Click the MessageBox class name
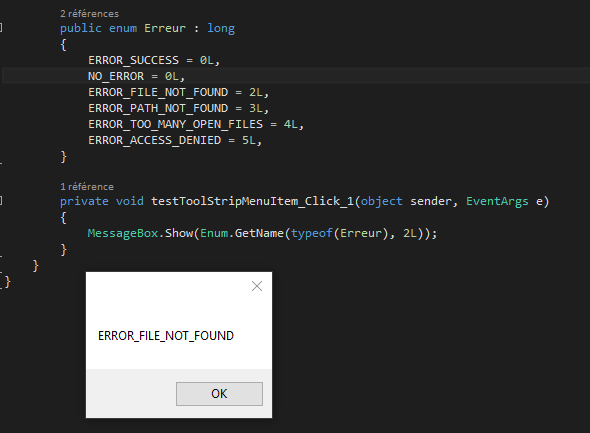 pyautogui.click(x=123, y=233)
